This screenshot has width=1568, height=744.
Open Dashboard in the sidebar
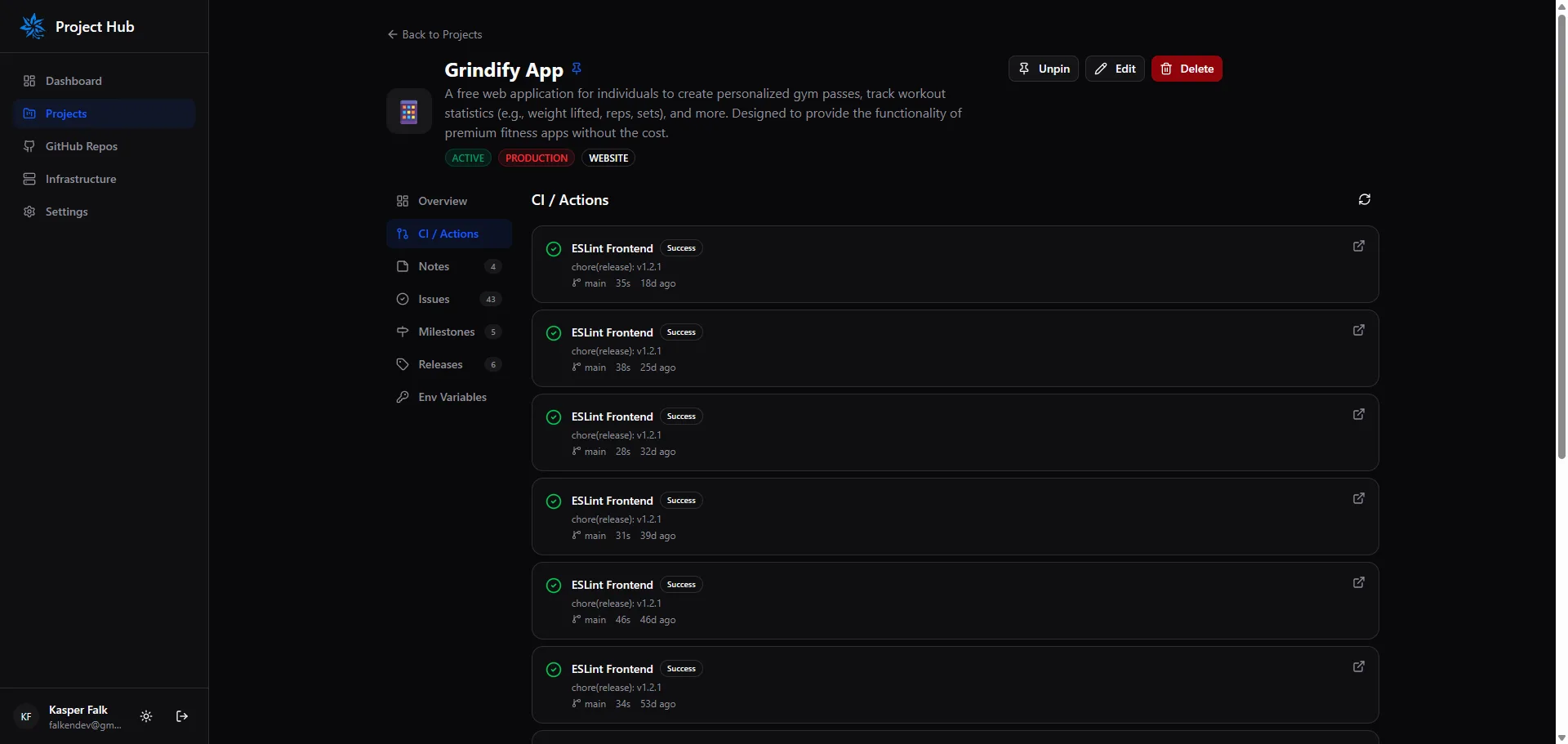pyautogui.click(x=104, y=81)
